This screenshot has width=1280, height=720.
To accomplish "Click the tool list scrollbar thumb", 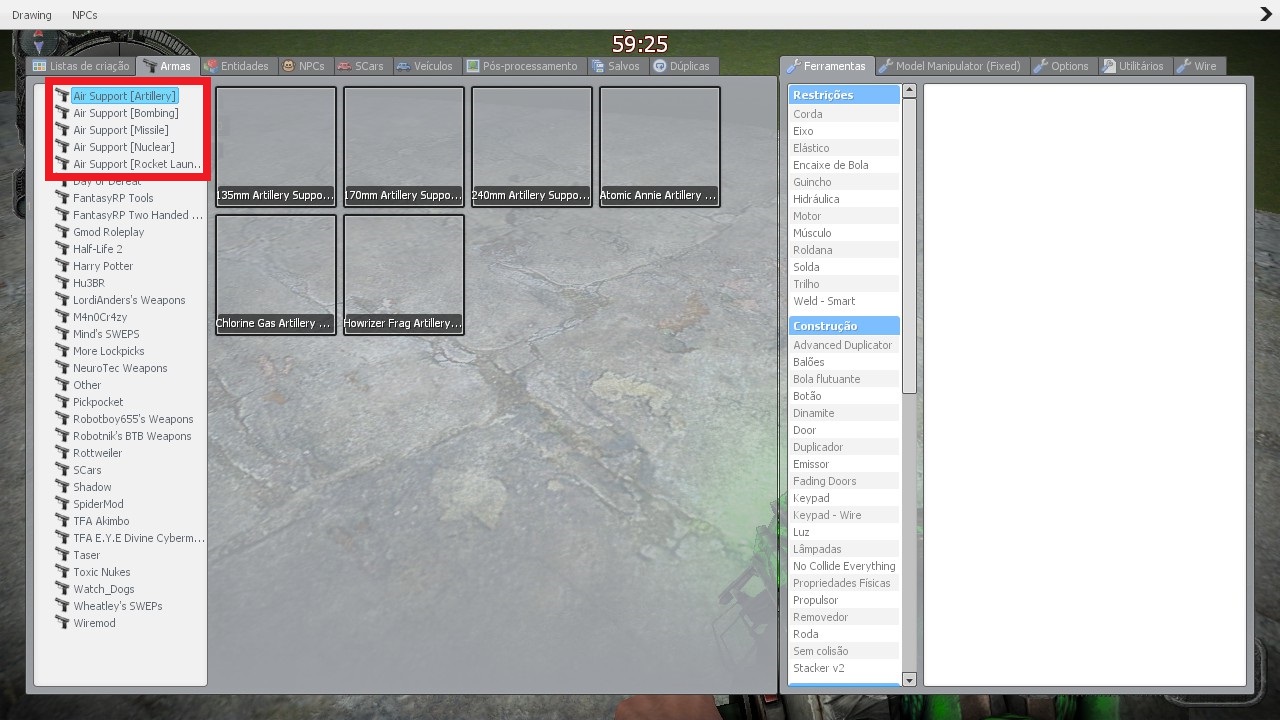I will (x=909, y=245).
